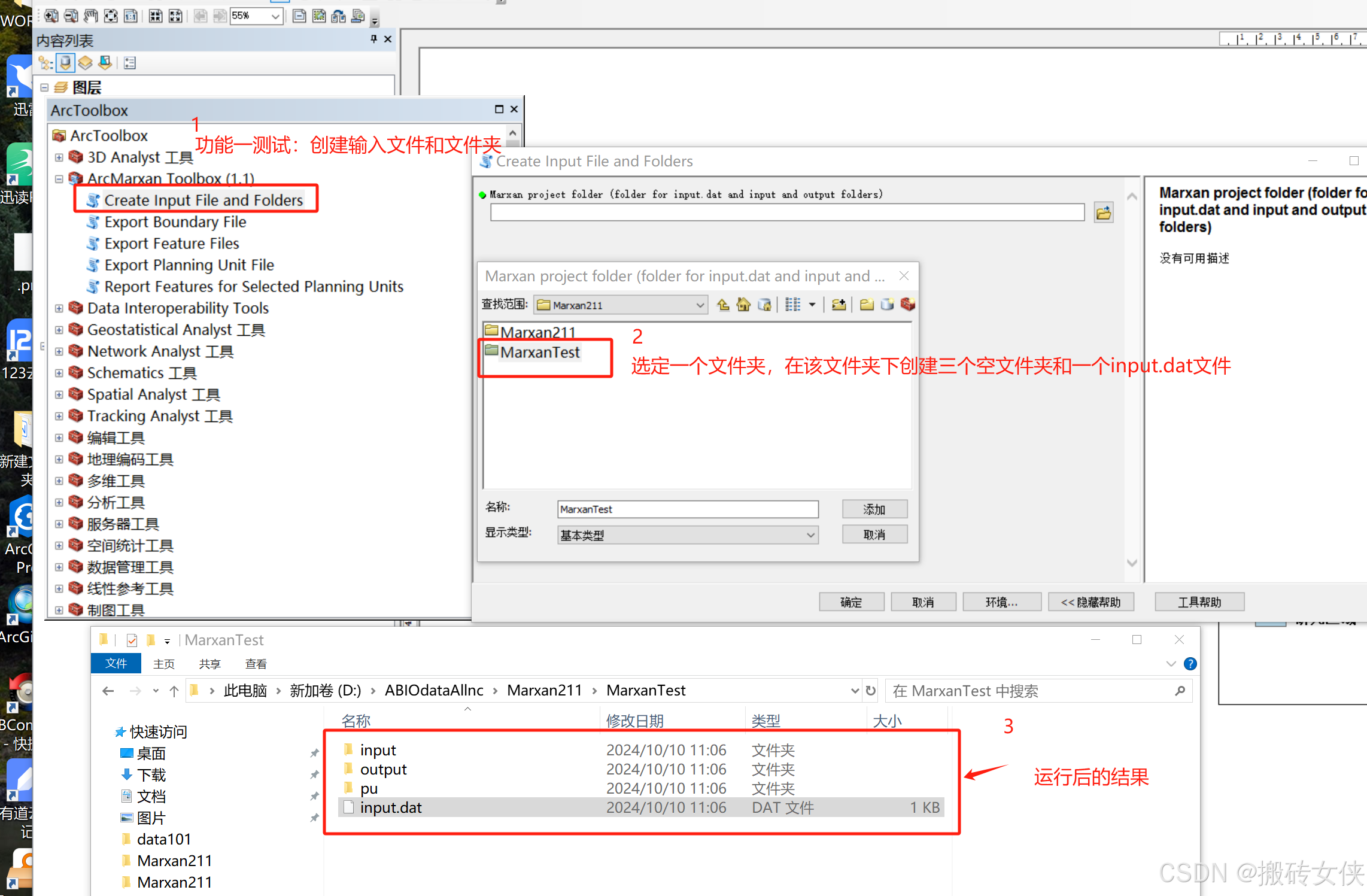Click the browse folder icon beside project folder field
1367x896 pixels.
1103,213
